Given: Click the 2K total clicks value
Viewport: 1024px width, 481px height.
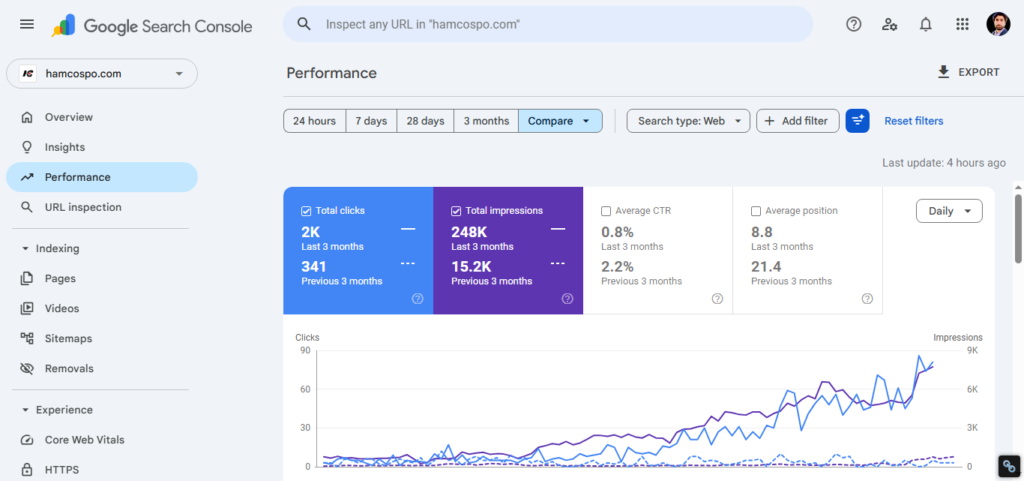Looking at the screenshot, I should tap(310, 232).
